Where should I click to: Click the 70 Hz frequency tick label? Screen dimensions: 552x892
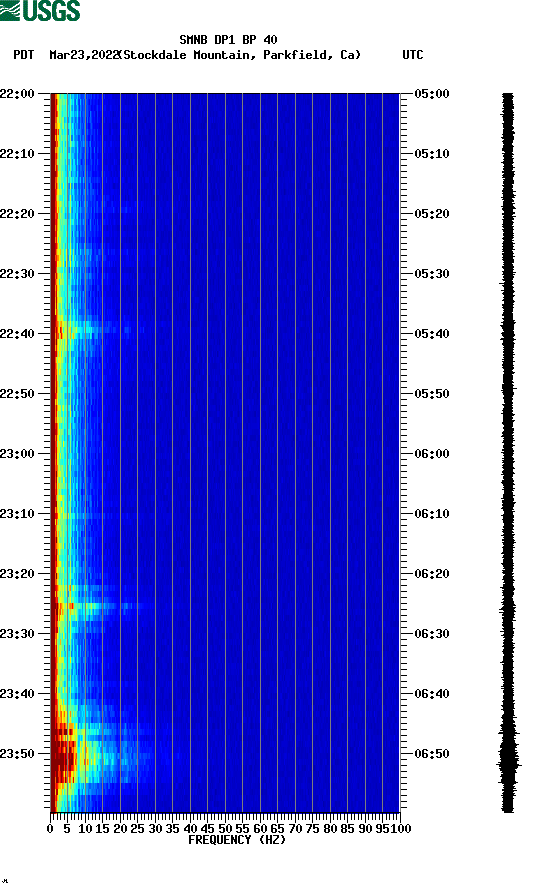click(x=295, y=829)
